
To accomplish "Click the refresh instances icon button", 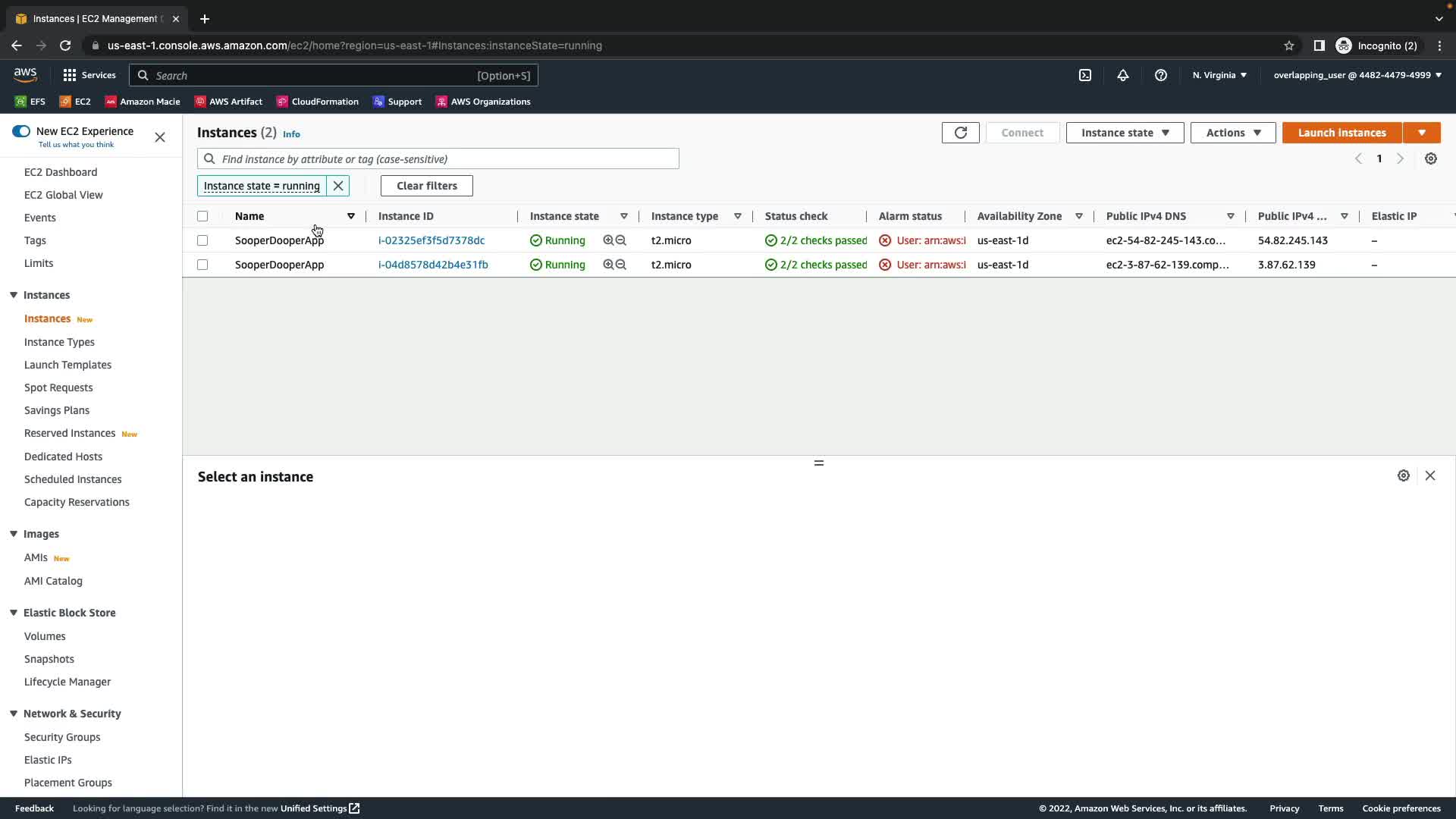I will click(x=960, y=133).
